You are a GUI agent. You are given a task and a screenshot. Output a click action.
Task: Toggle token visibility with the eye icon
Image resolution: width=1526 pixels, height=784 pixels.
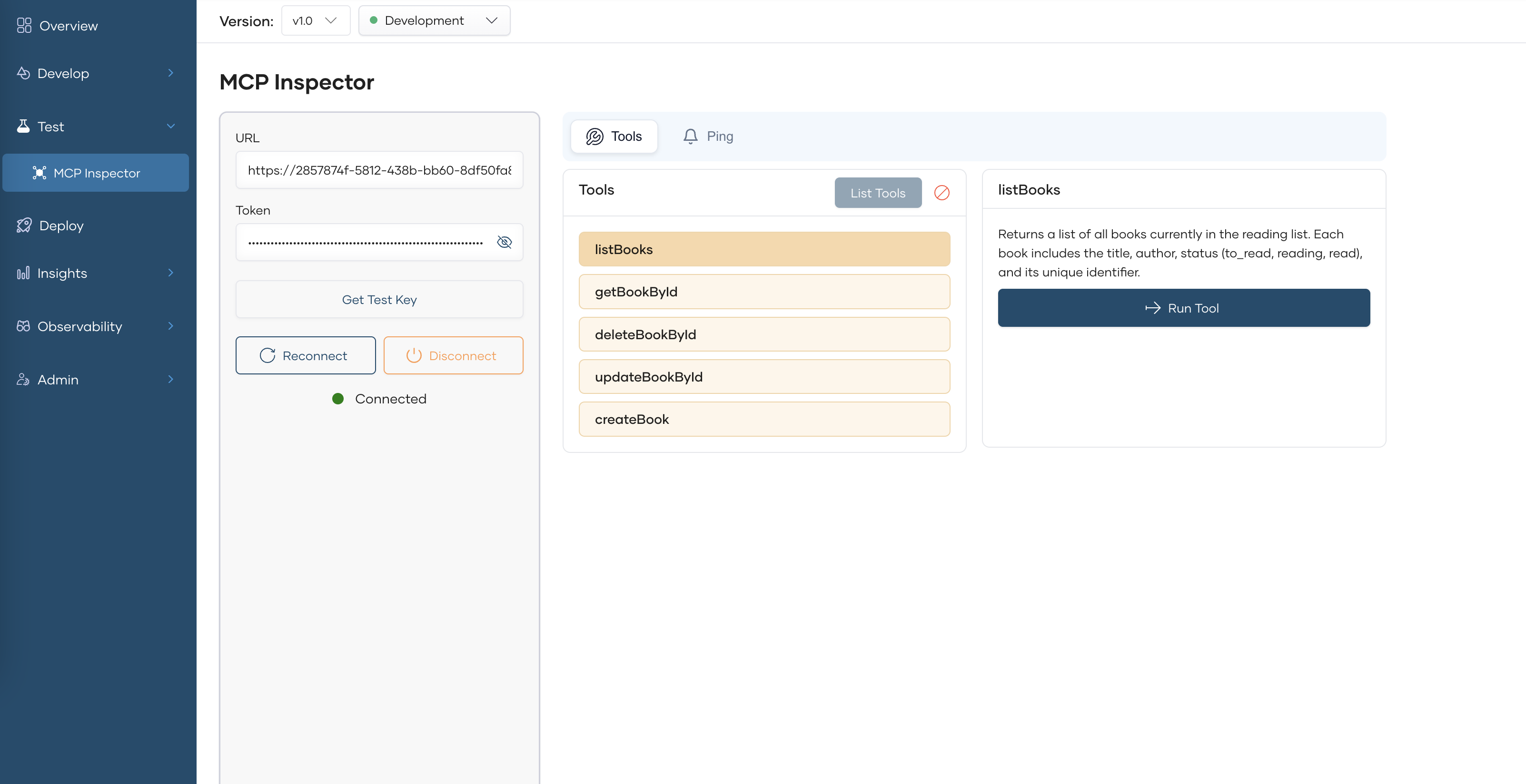point(504,242)
